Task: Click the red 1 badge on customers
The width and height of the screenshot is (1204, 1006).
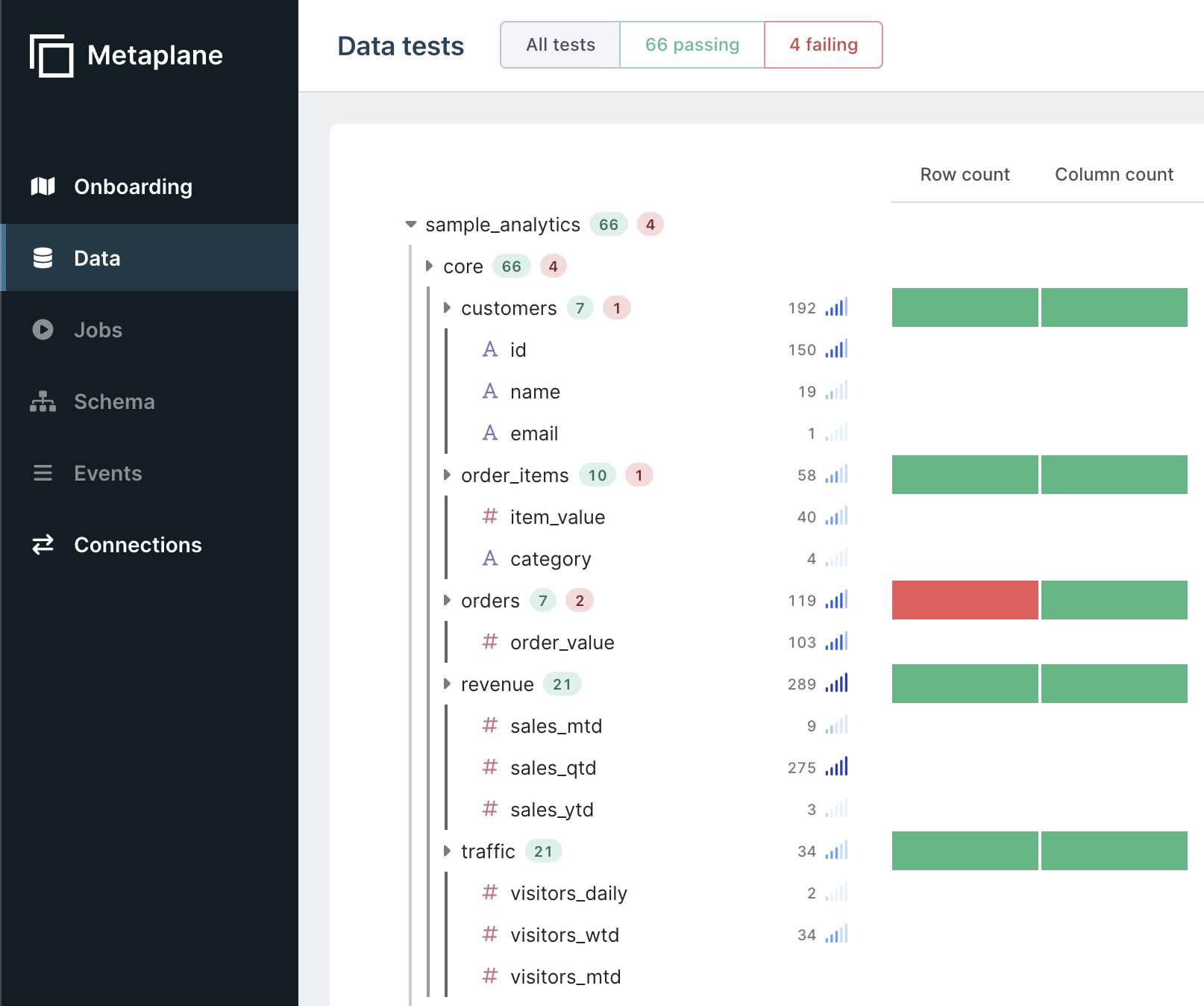Action: click(617, 307)
